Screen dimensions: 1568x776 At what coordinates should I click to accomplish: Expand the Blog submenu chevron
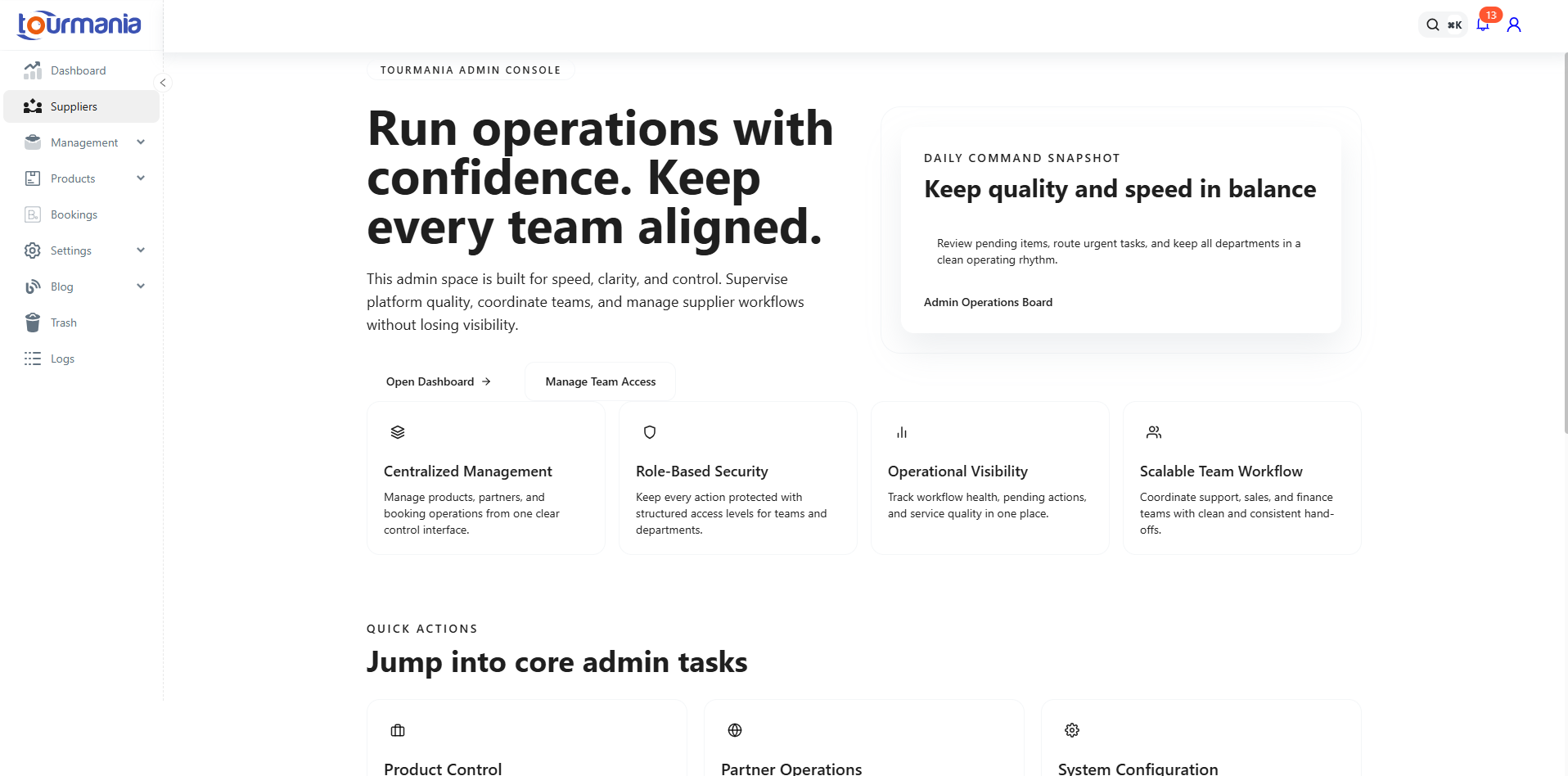(141, 286)
